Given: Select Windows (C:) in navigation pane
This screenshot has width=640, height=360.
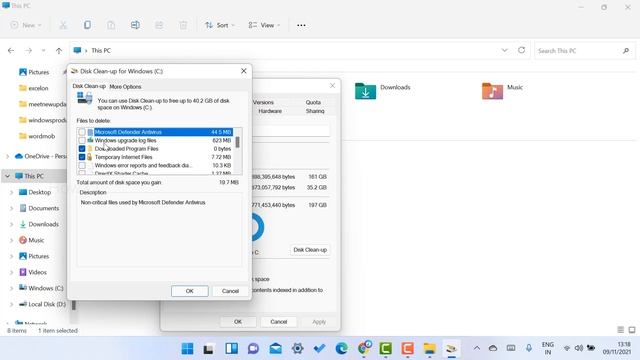Looking at the screenshot, I should pos(41,288).
